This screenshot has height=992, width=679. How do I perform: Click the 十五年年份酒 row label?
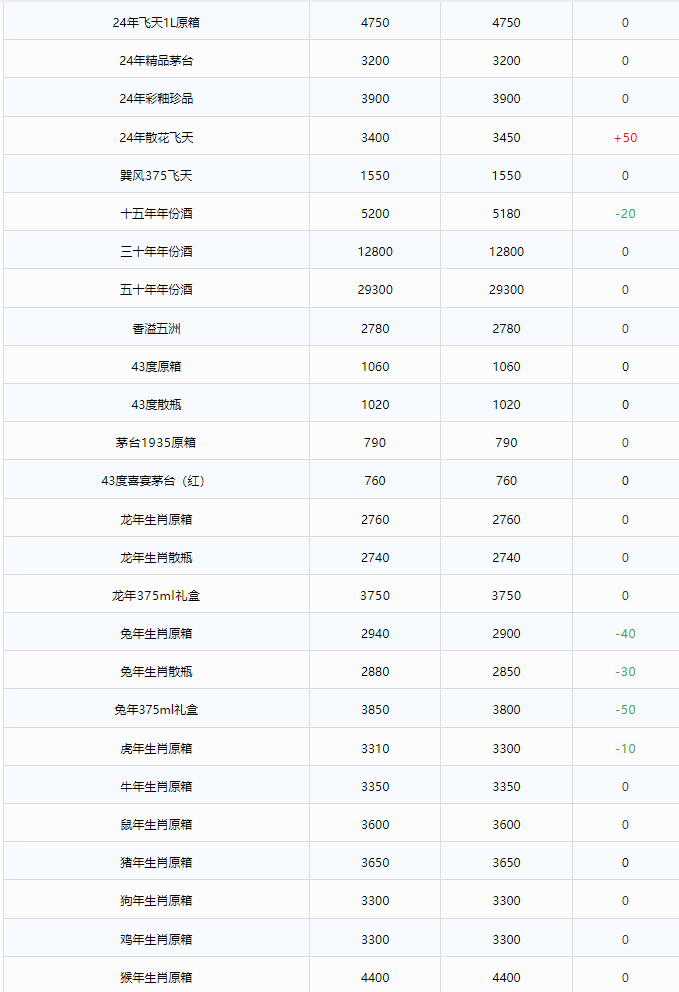click(x=156, y=214)
